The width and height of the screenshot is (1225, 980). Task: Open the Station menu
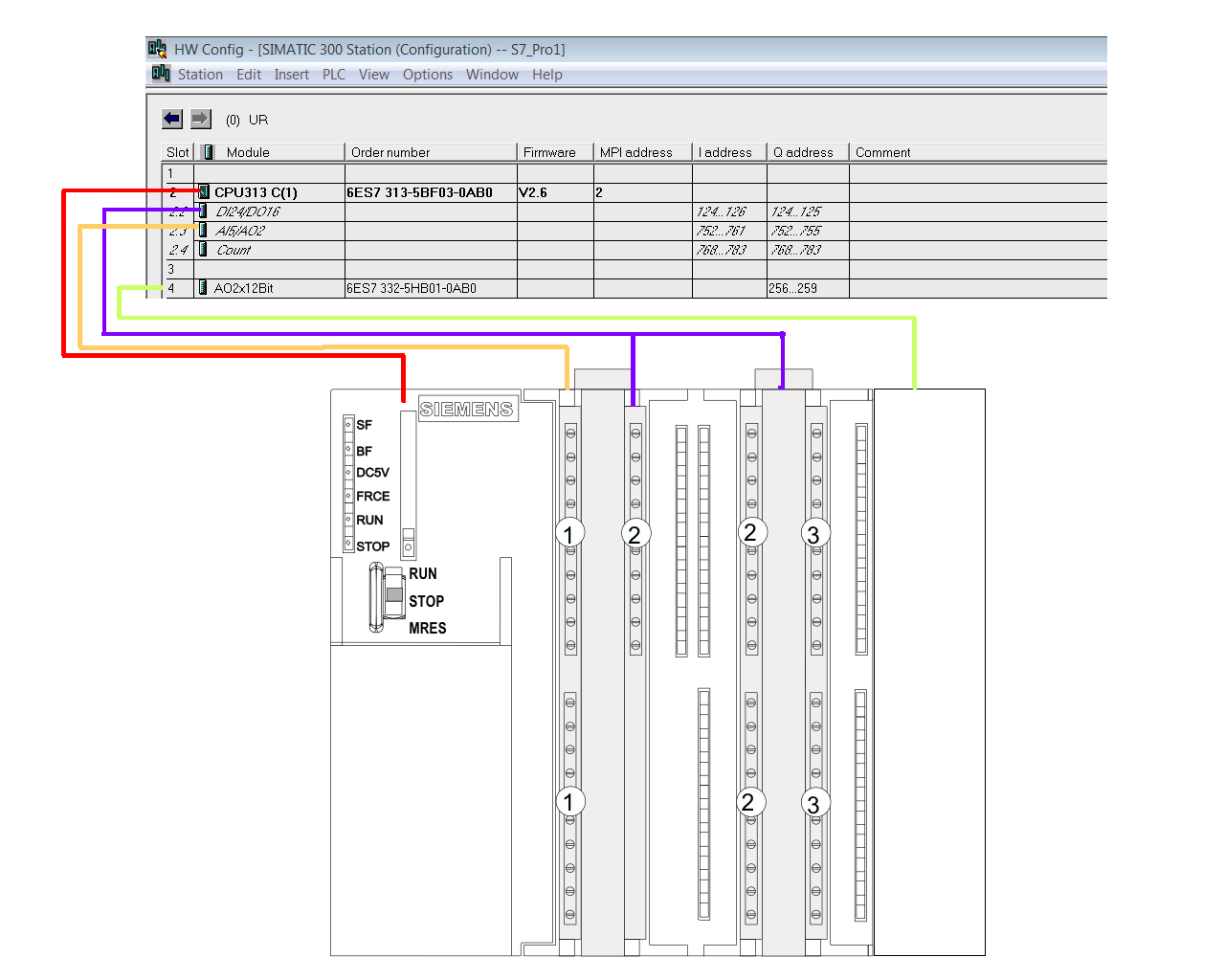[x=200, y=75]
